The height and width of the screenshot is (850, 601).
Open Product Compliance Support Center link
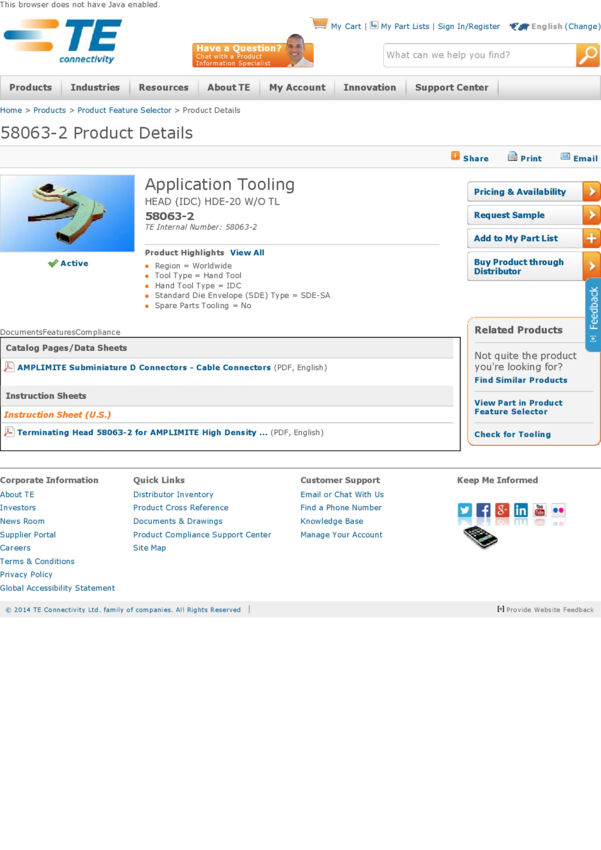tap(202, 535)
